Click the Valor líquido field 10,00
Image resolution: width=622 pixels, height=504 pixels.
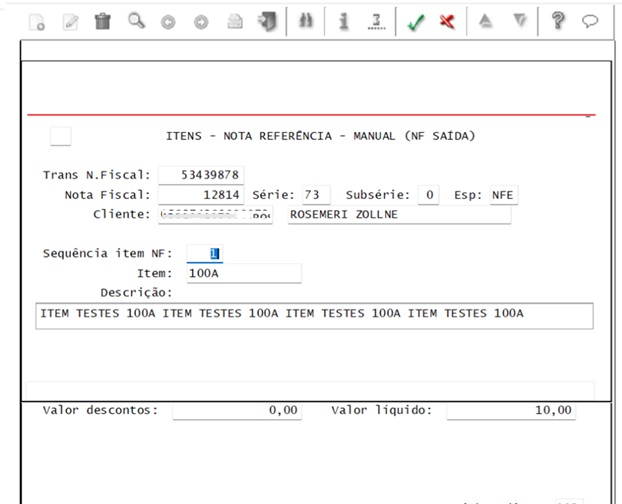[511, 410]
